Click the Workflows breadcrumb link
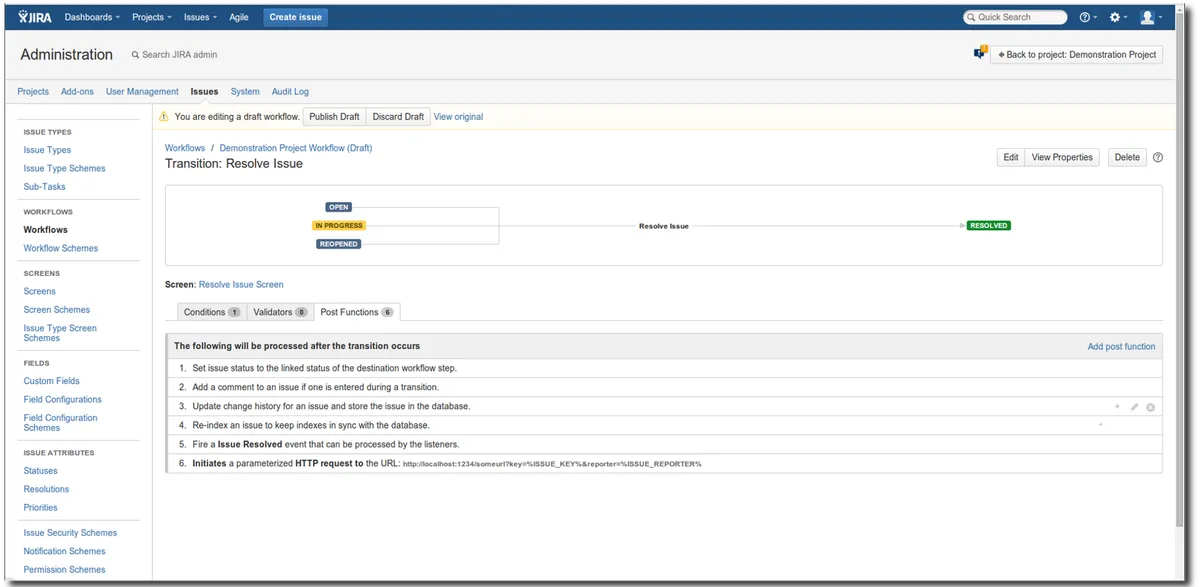The height and width of the screenshot is (587, 1200). 185,148
